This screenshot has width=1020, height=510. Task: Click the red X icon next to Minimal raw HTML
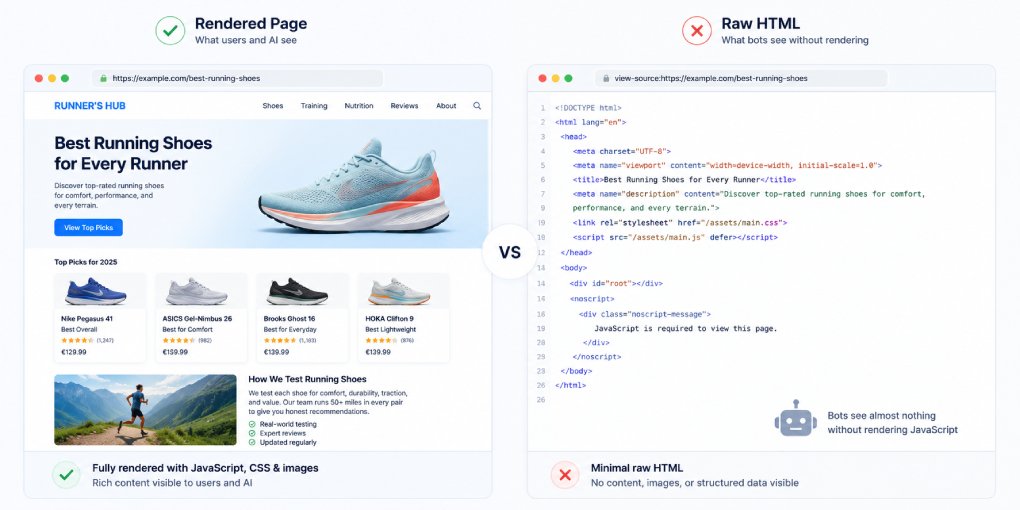pos(565,475)
